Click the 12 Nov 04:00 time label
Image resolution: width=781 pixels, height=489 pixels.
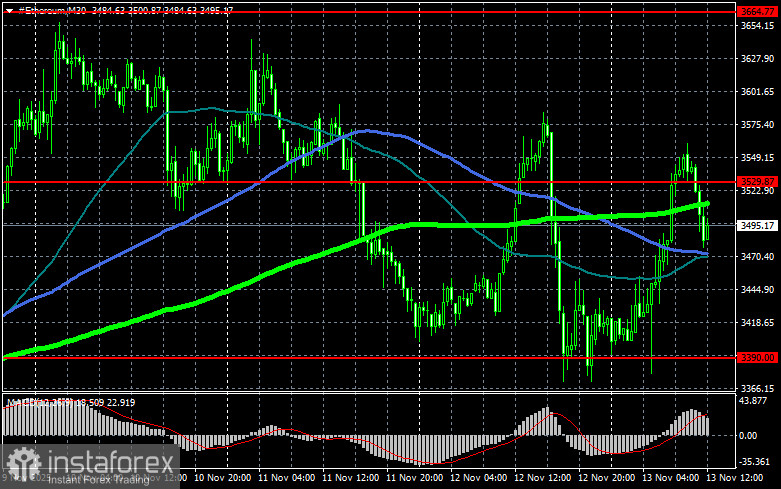479,478
